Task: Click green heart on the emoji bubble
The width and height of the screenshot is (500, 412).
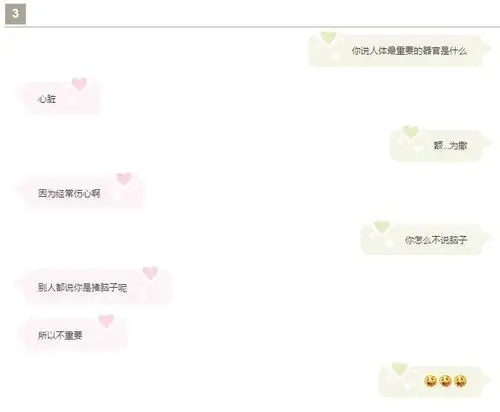Action: (400, 368)
